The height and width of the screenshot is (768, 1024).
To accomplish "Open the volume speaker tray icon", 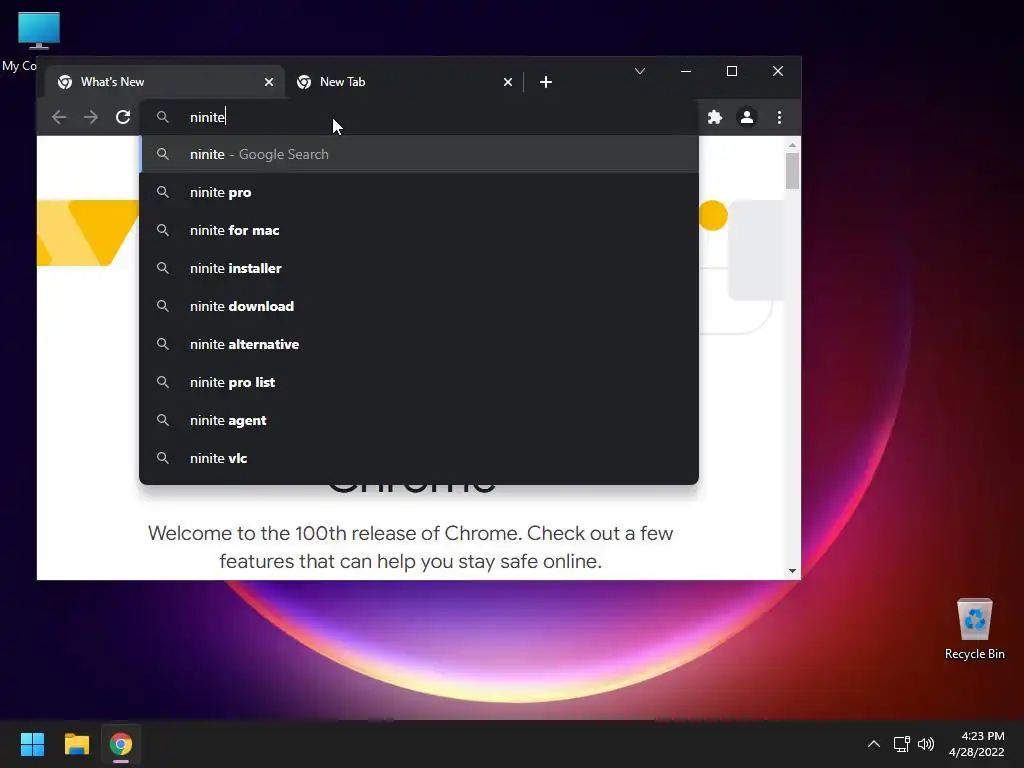I will click(x=926, y=744).
